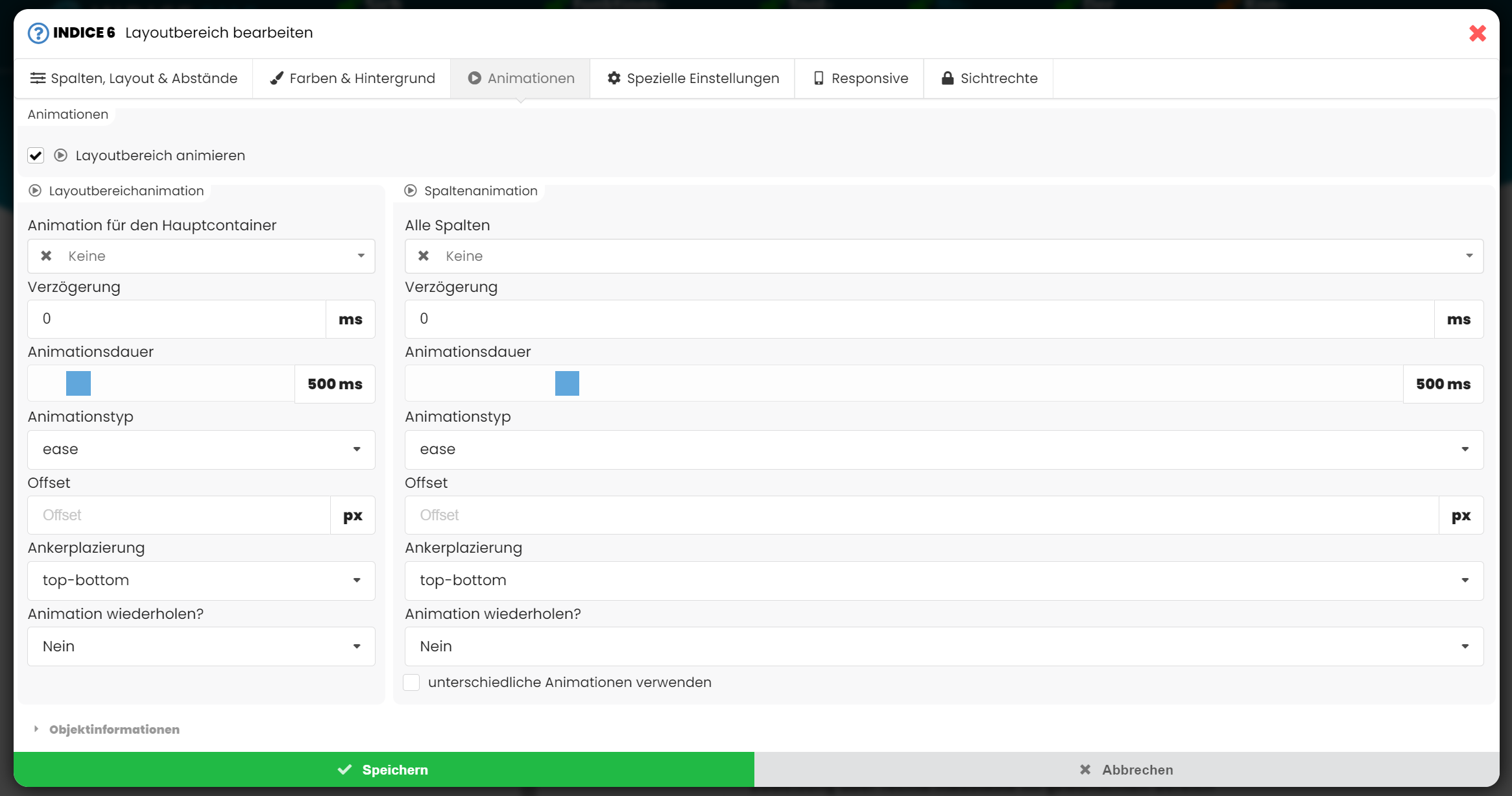Click play icon next to Layoutbereichanimation heading
This screenshot has height=796, width=1512.
(36, 191)
